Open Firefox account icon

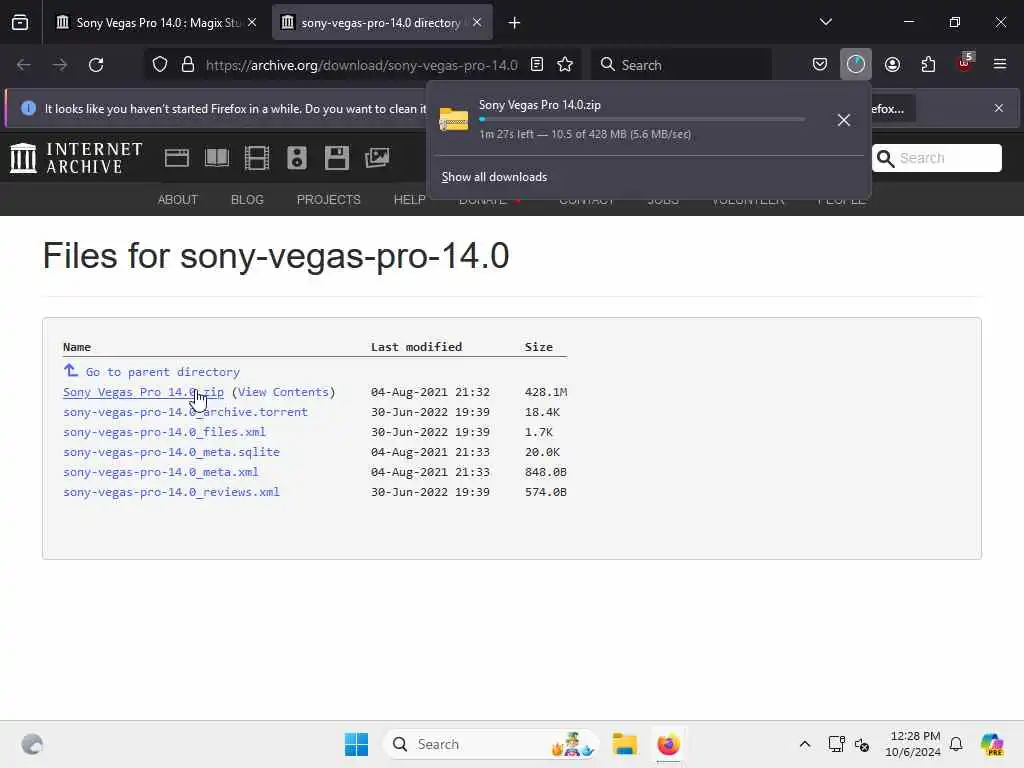click(892, 65)
